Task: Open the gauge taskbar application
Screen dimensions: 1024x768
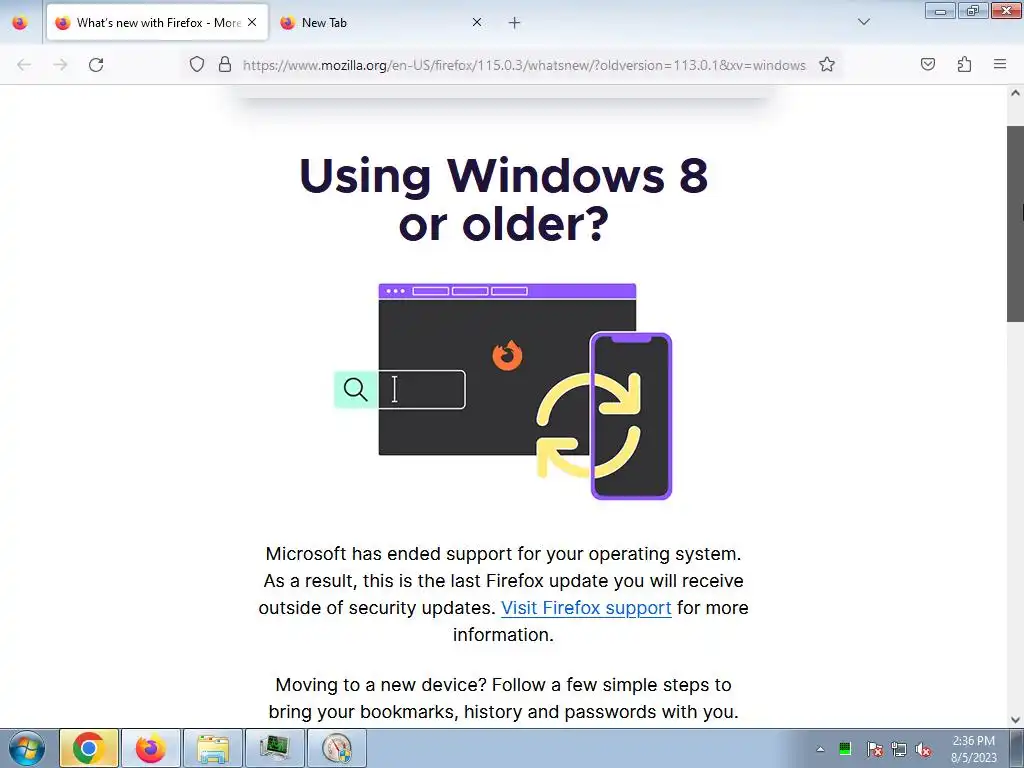Action: (x=337, y=748)
